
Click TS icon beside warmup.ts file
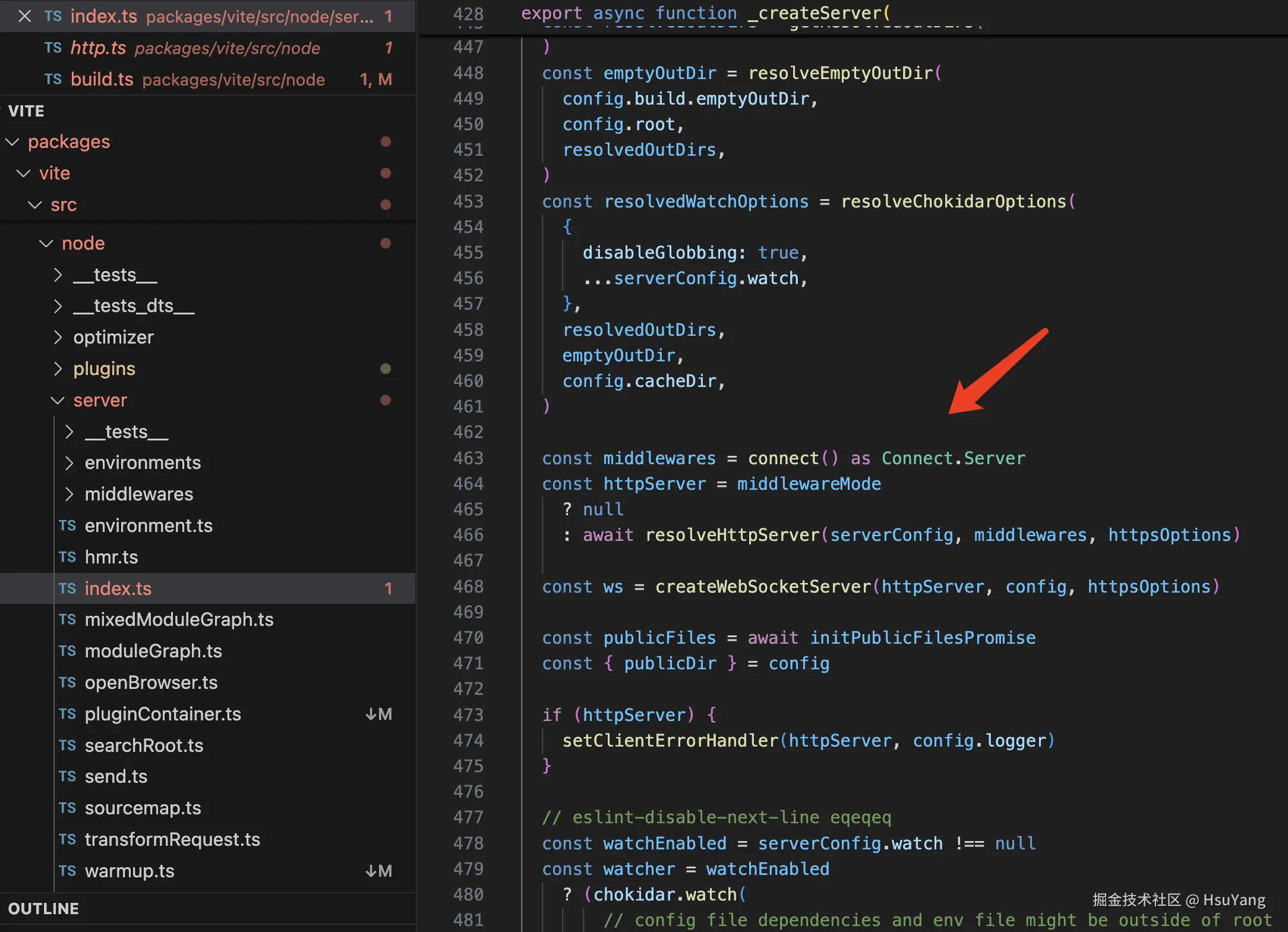pyautogui.click(x=67, y=871)
